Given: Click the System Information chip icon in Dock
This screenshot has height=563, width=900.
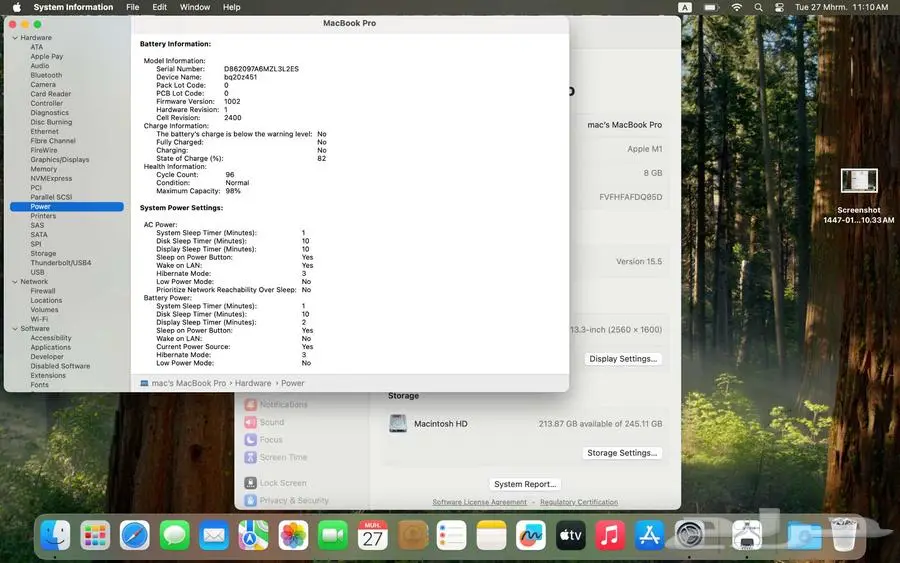Looking at the screenshot, I should [747, 535].
